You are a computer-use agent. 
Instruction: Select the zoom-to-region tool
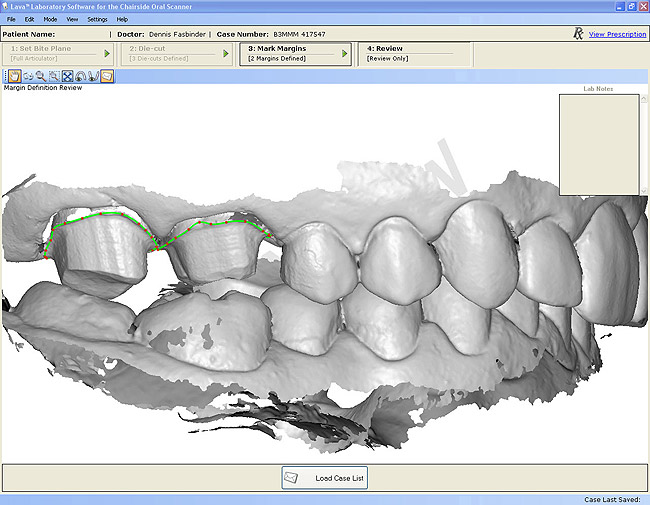point(54,76)
